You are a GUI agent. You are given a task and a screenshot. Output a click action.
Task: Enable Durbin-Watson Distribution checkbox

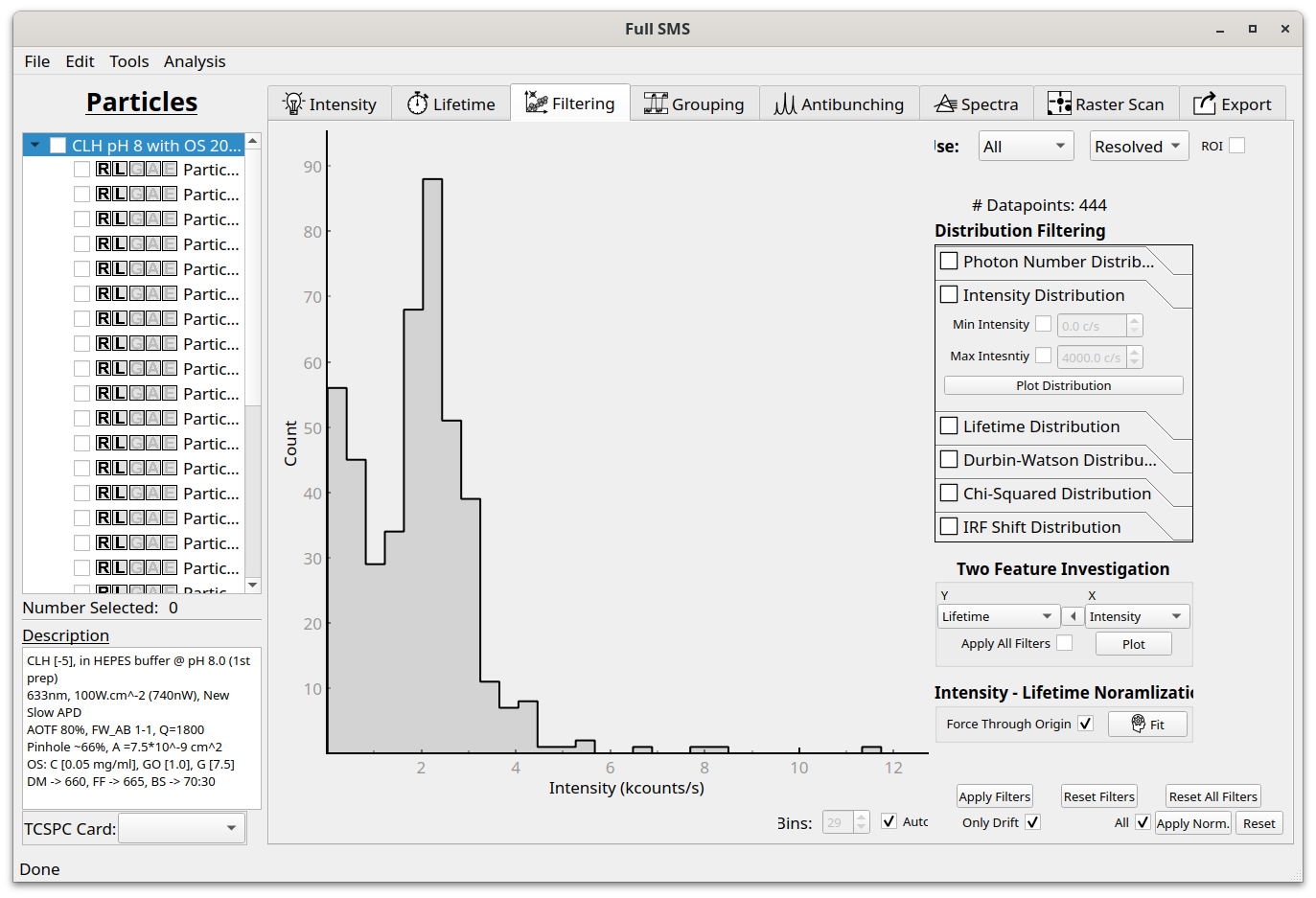click(949, 459)
